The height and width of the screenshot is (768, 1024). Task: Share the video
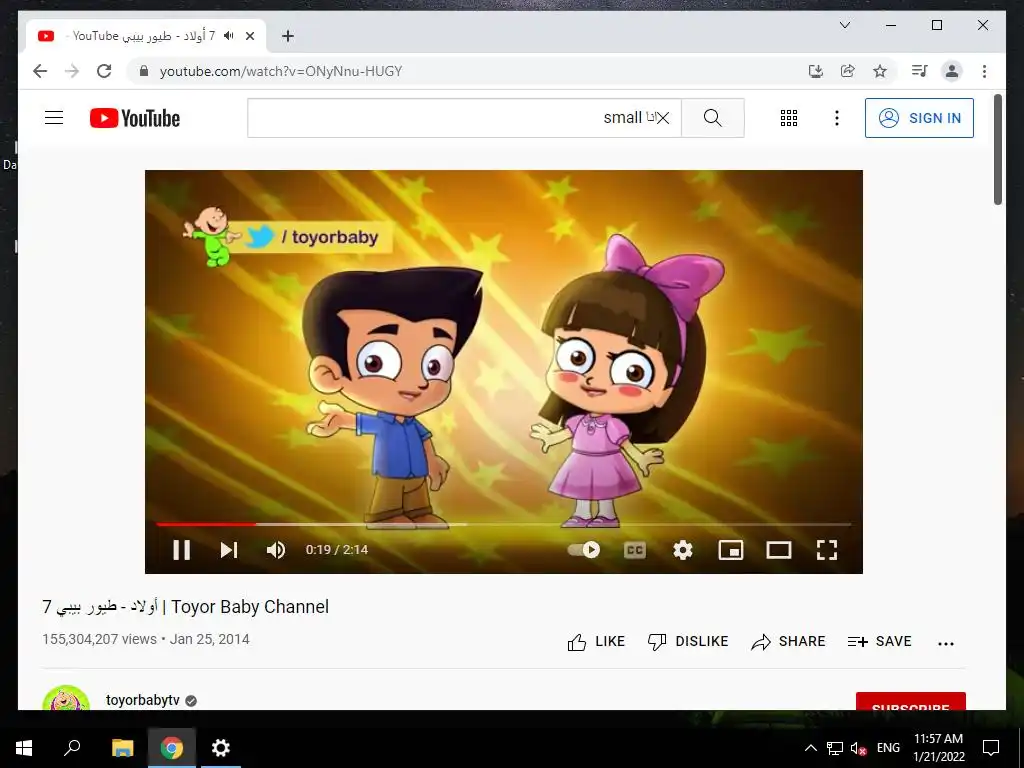(788, 642)
